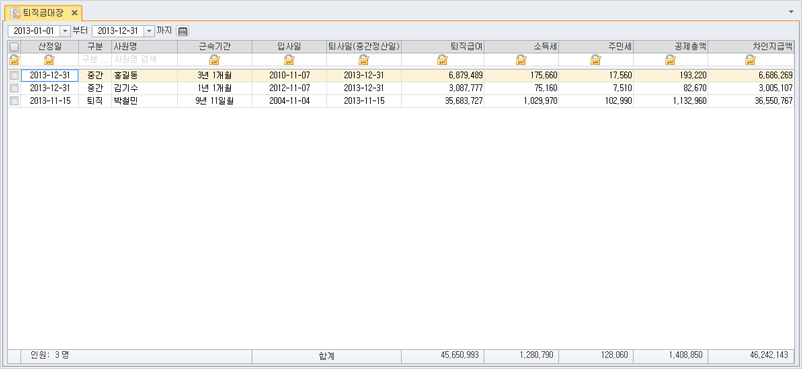Select the 김기수 row name cell
802x369 pixels.
pyautogui.click(x=144, y=88)
